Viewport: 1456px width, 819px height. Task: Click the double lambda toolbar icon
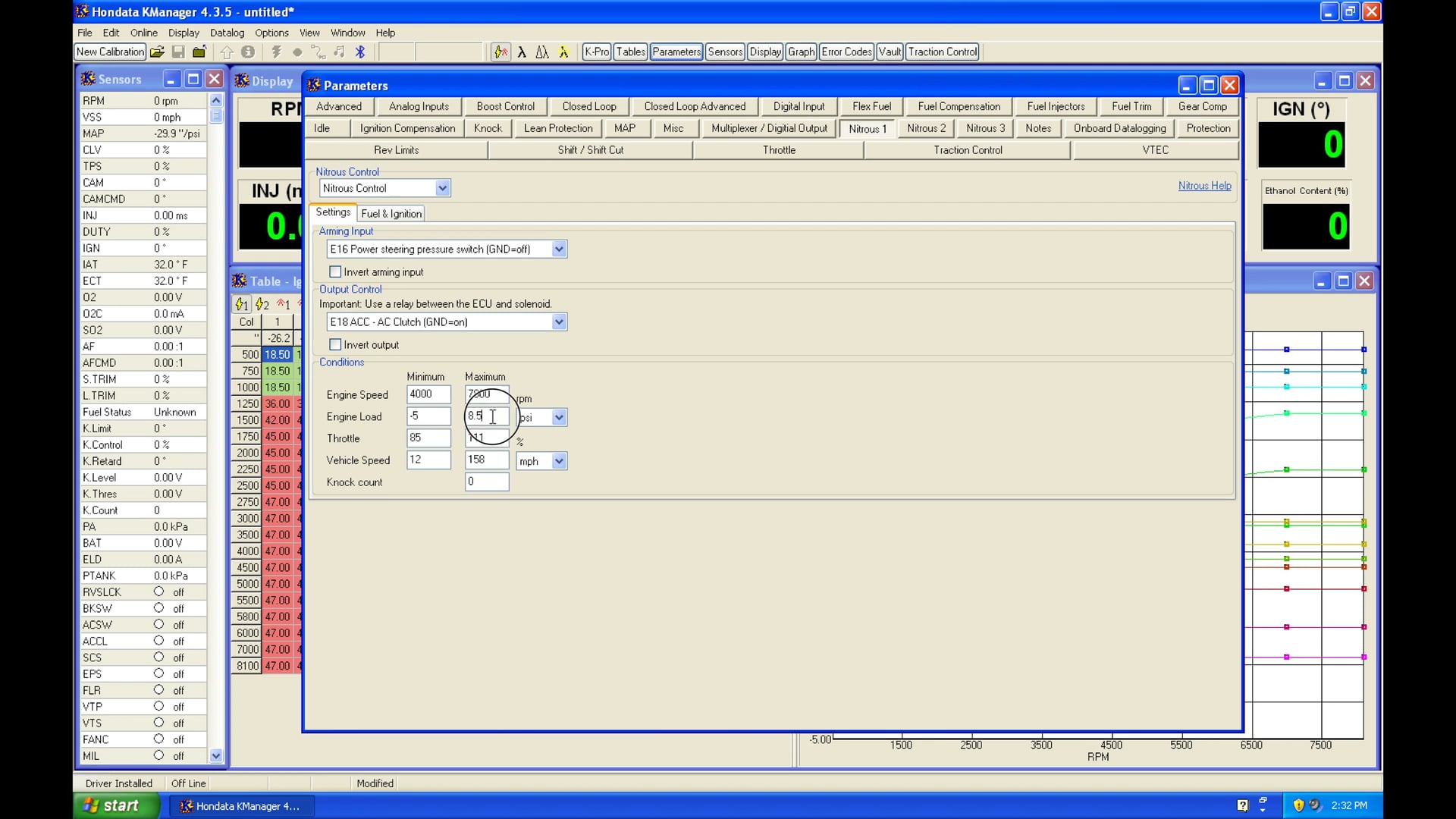coord(542,52)
